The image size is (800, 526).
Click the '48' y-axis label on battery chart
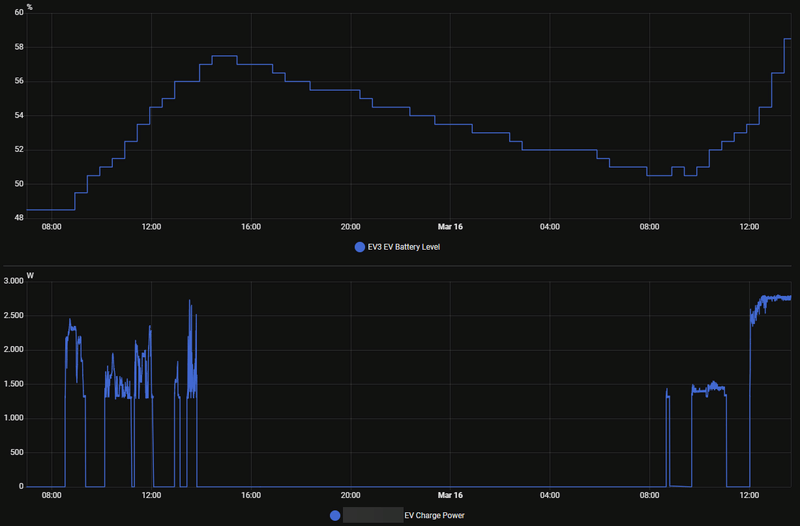pyautogui.click(x=19, y=218)
